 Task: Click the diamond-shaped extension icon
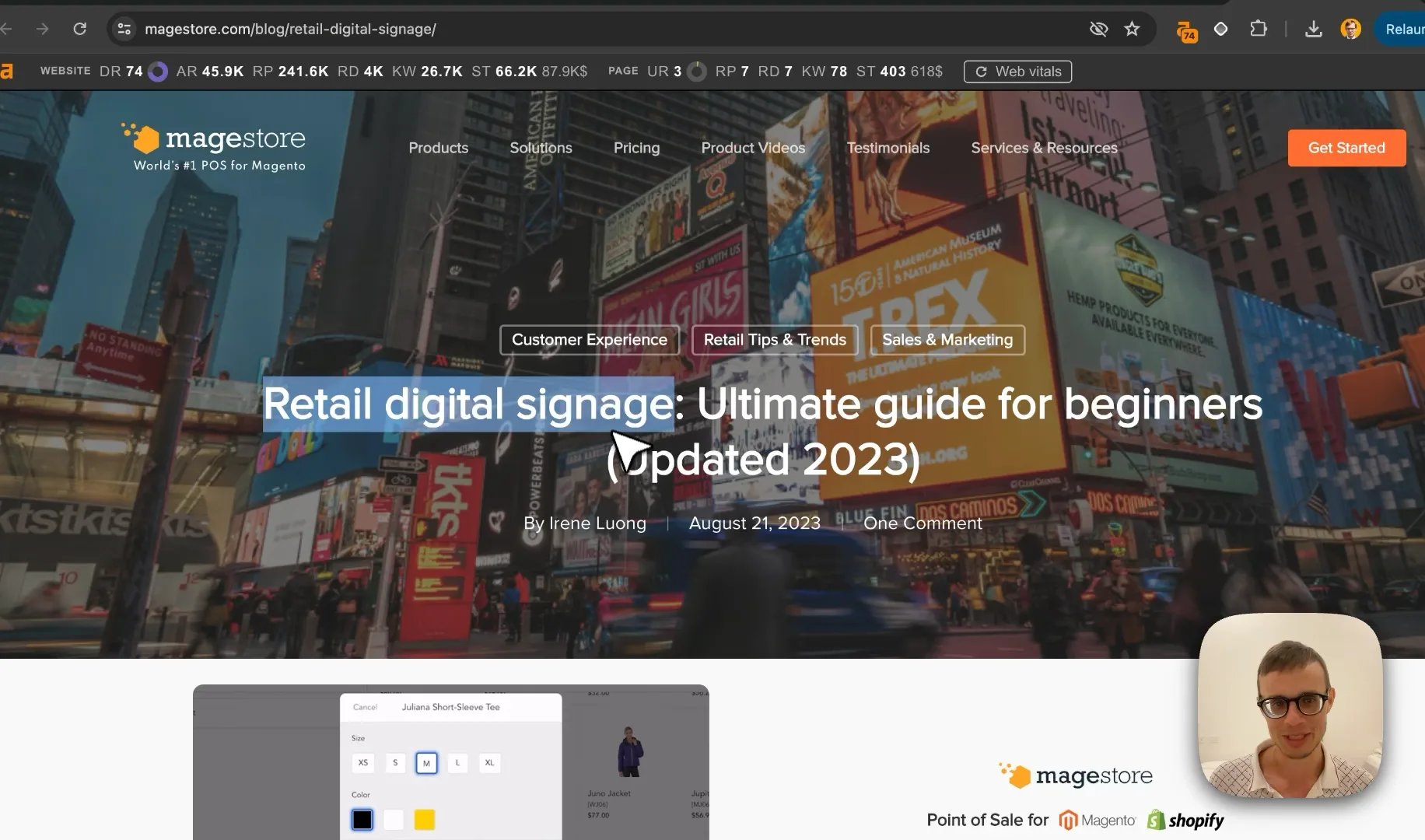1220,29
